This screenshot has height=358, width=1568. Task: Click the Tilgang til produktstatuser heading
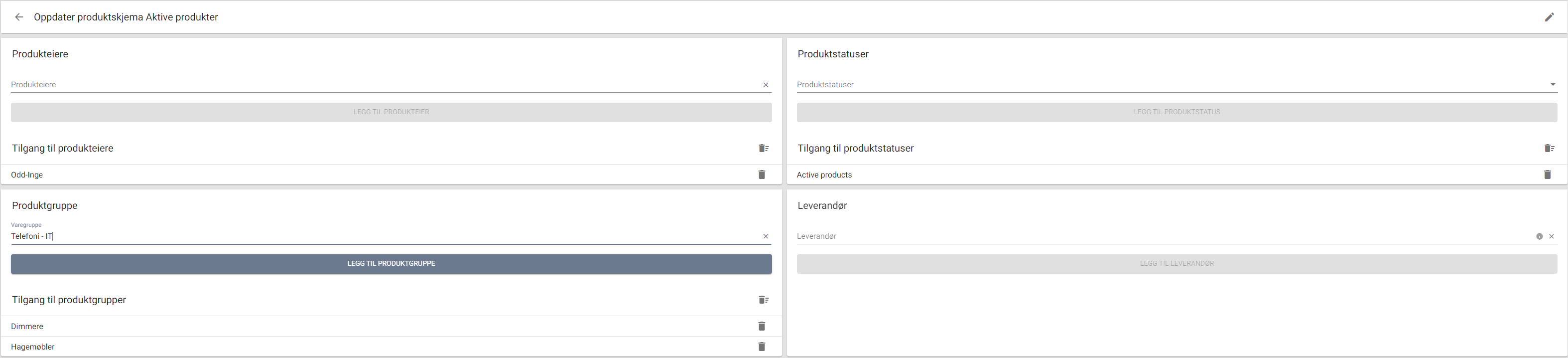pos(856,149)
